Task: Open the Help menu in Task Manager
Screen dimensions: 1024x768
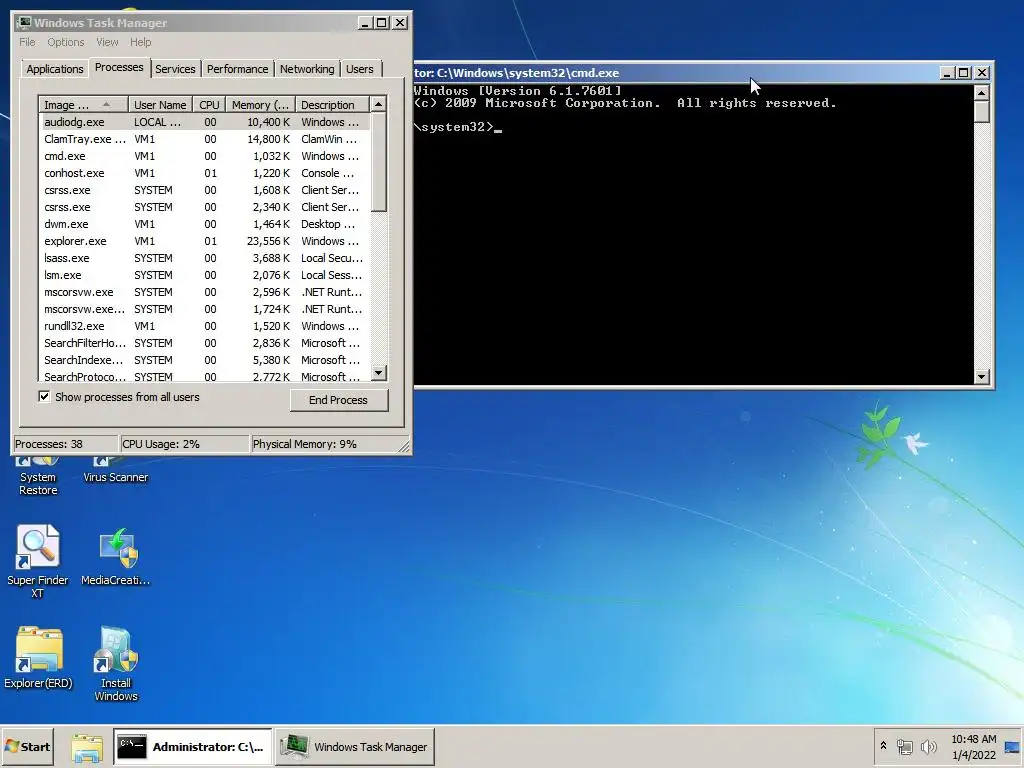Action: (140, 42)
